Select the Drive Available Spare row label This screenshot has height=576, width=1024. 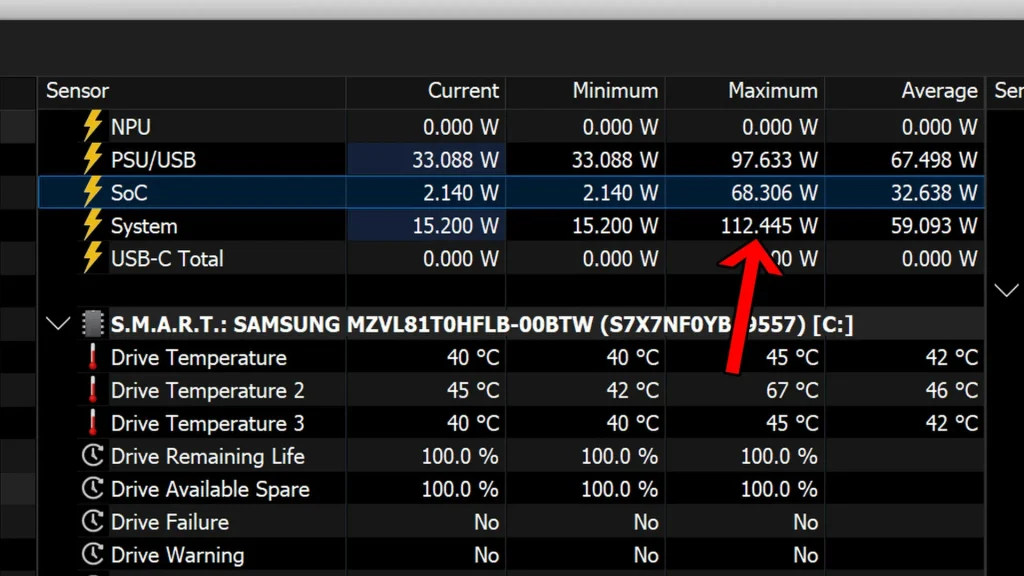[210, 489]
